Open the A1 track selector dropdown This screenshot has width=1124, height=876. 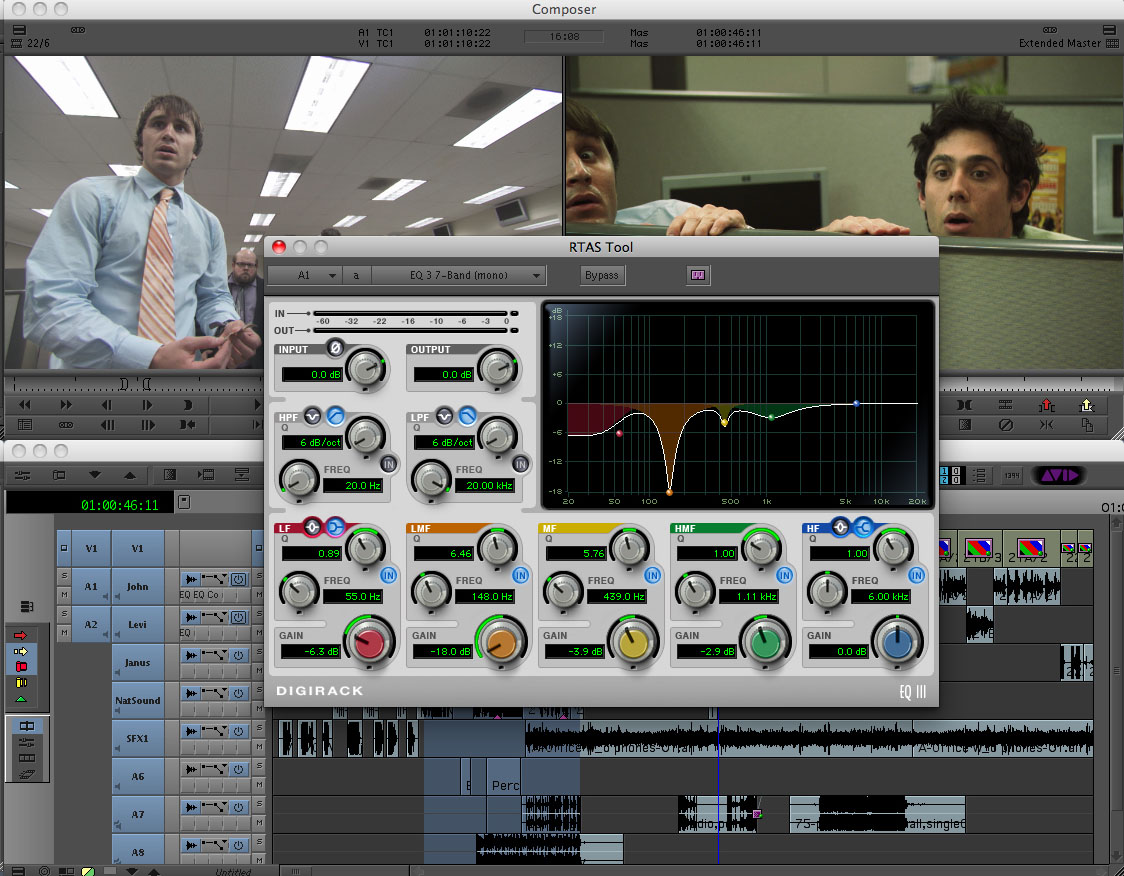point(304,275)
